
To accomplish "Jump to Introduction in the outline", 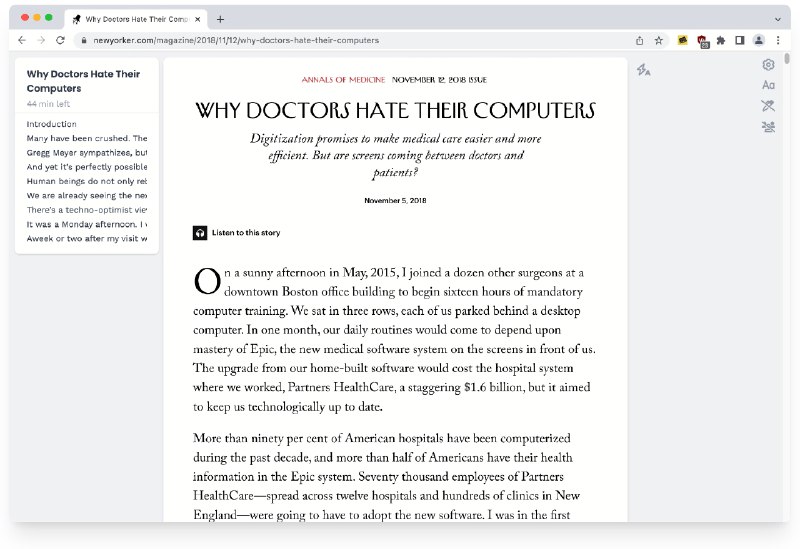I will pyautogui.click(x=51, y=124).
